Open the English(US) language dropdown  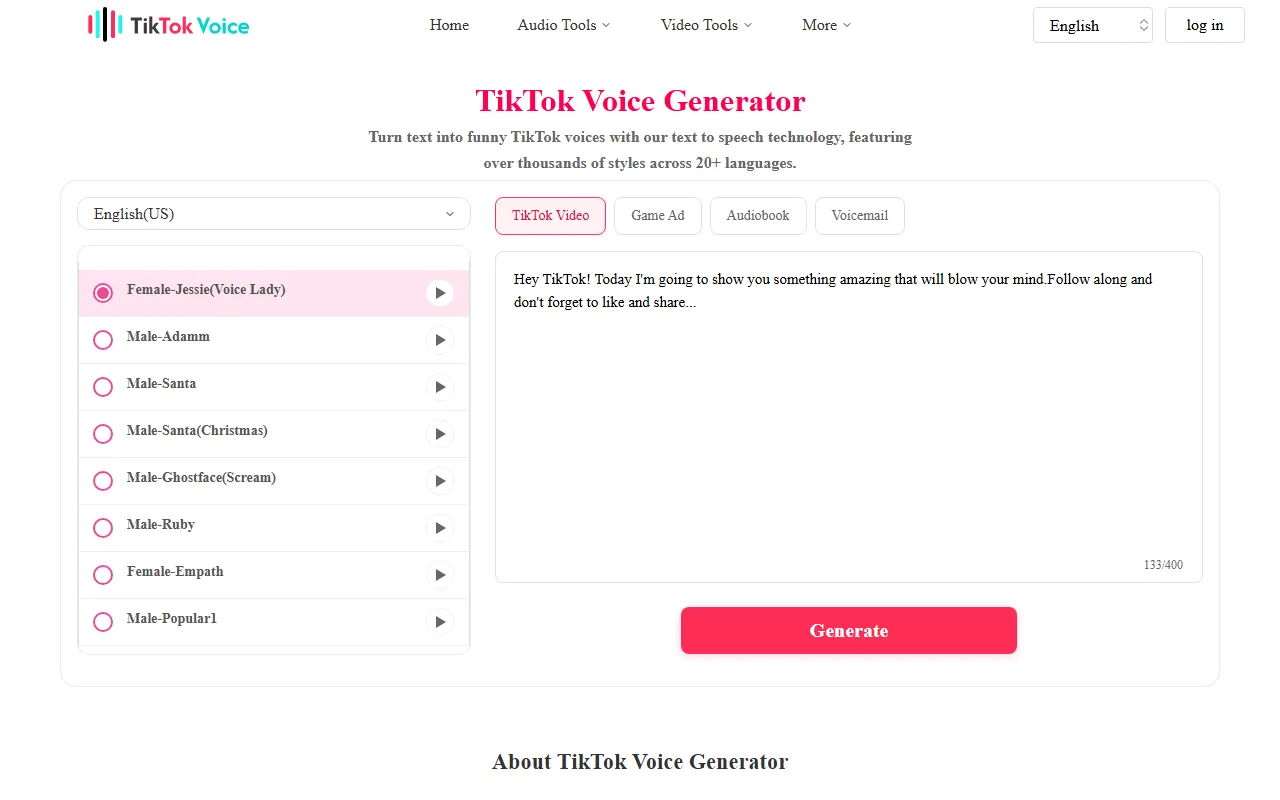coord(273,214)
